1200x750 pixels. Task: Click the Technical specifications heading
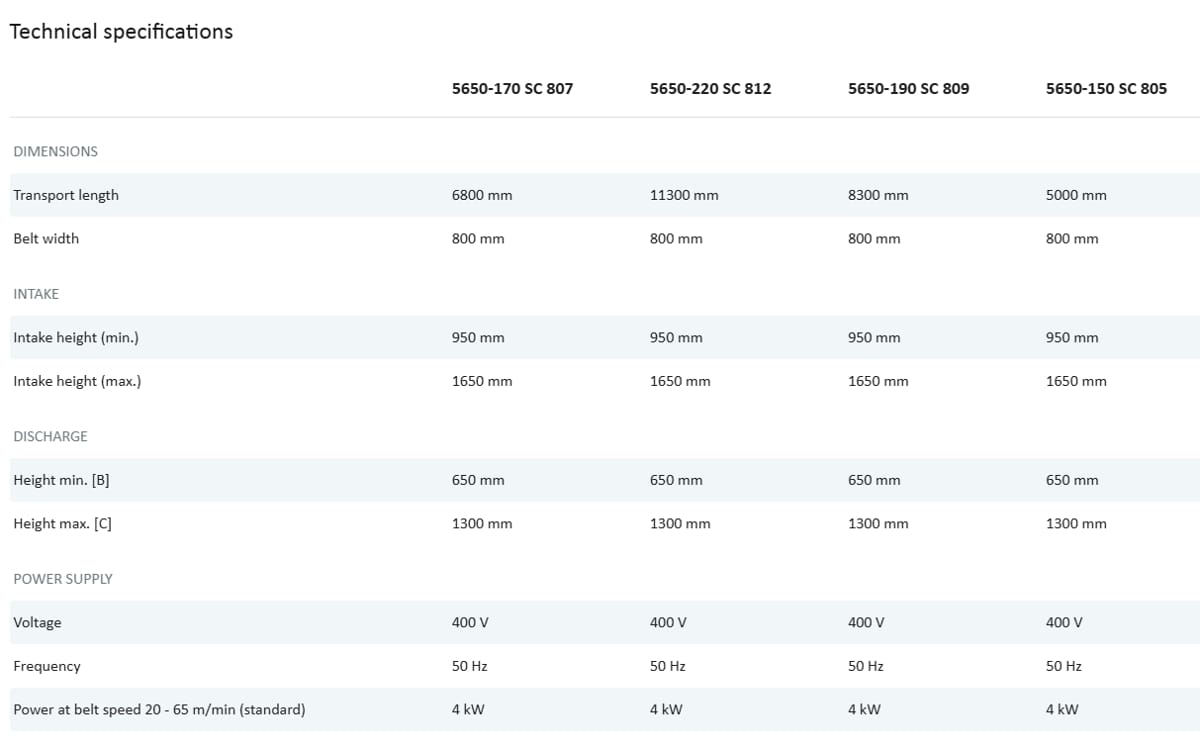[121, 32]
